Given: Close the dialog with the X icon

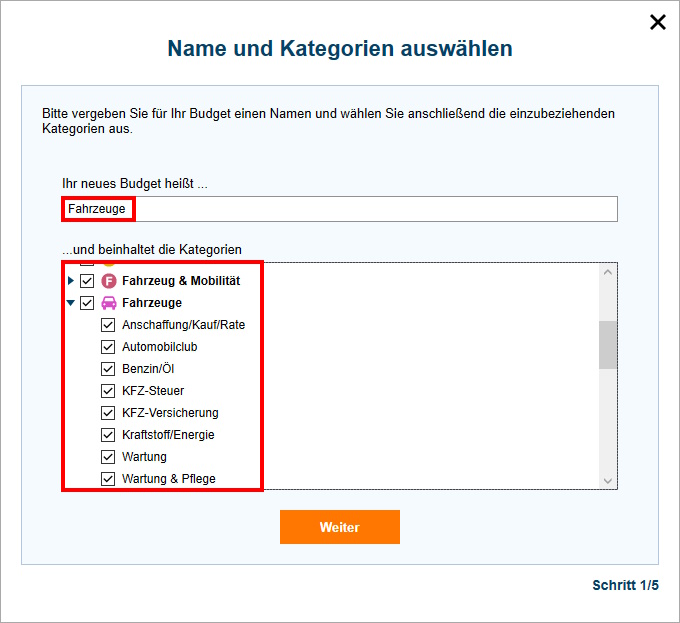Looking at the screenshot, I should pyautogui.click(x=657, y=22).
